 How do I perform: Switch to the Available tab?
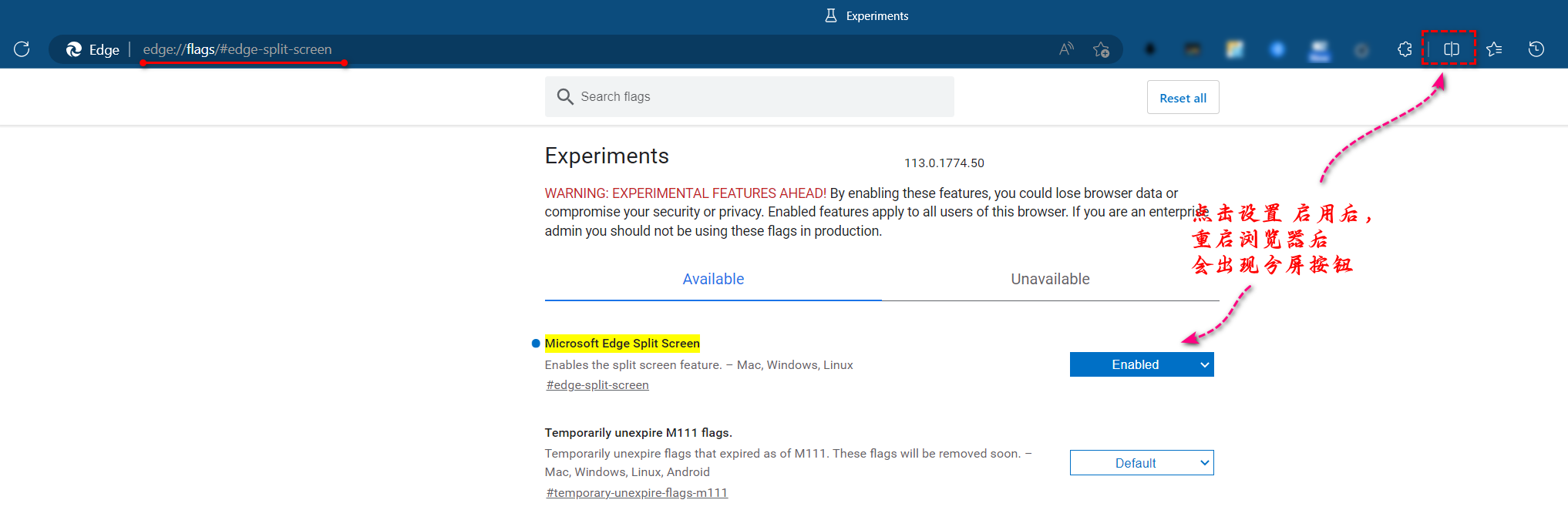(x=713, y=279)
